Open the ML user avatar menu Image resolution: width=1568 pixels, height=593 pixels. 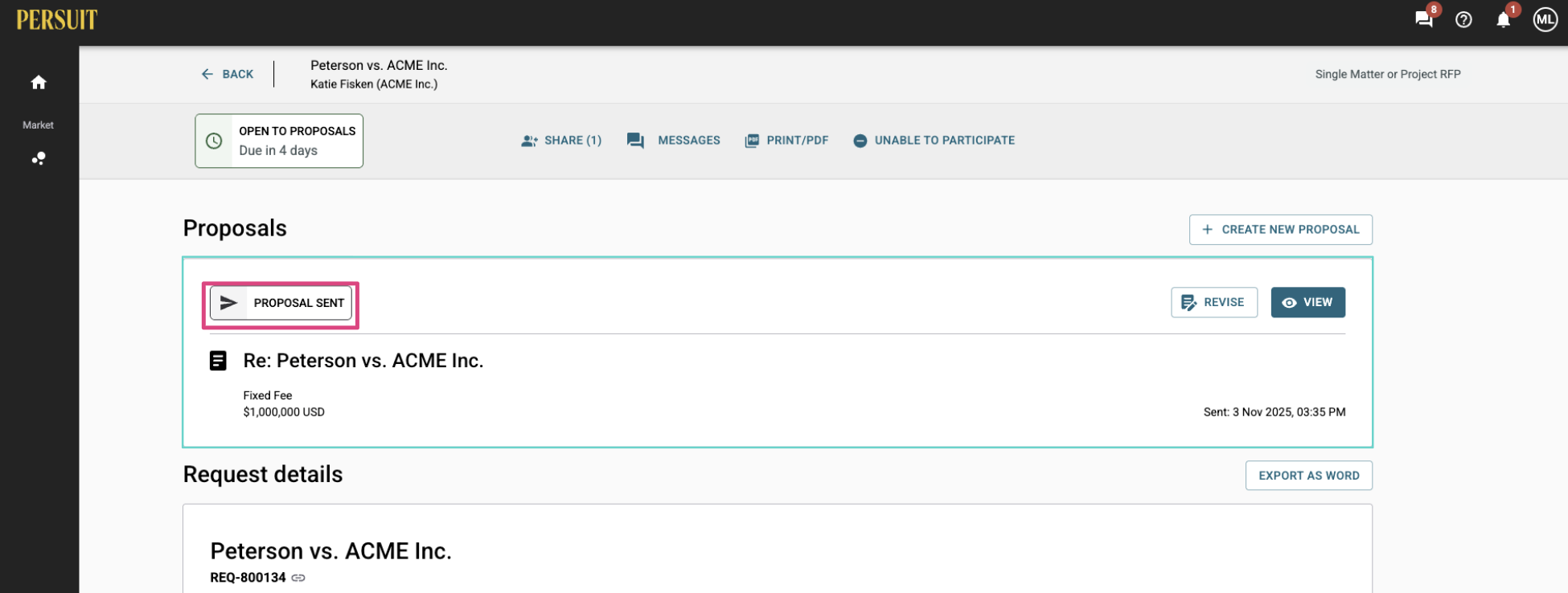click(x=1545, y=20)
